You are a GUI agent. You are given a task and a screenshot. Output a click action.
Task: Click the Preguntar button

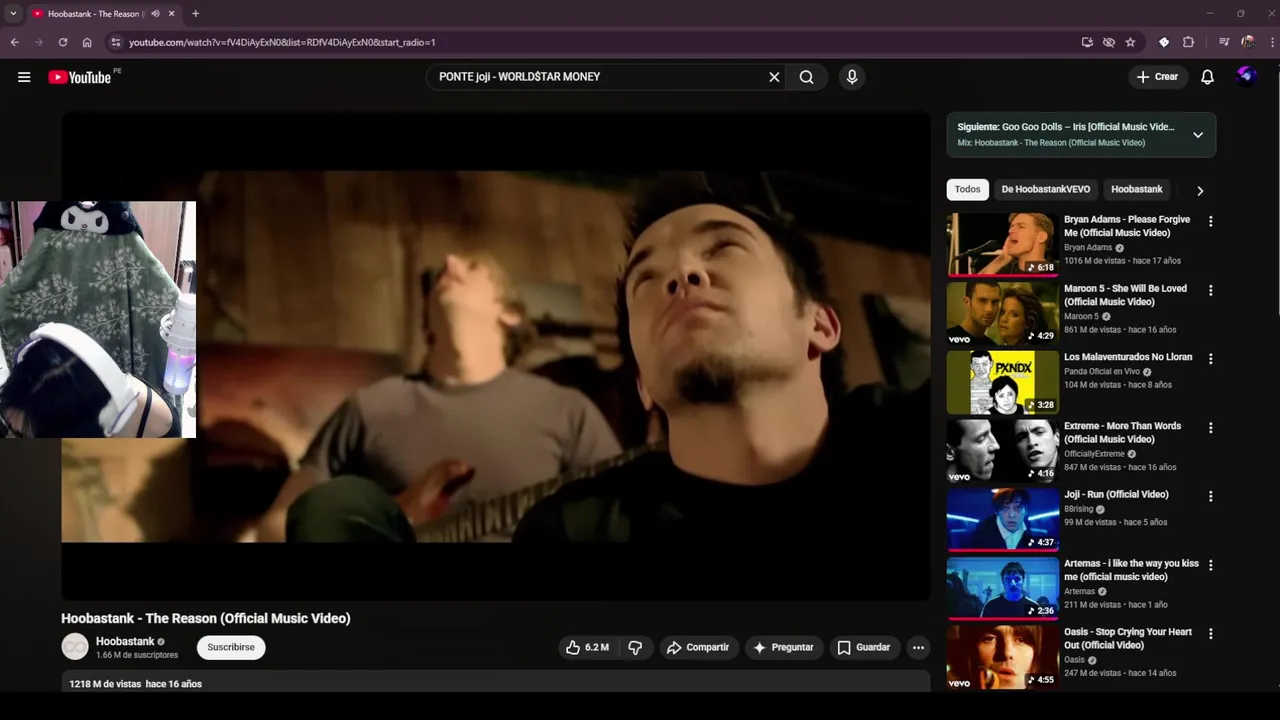pos(783,648)
